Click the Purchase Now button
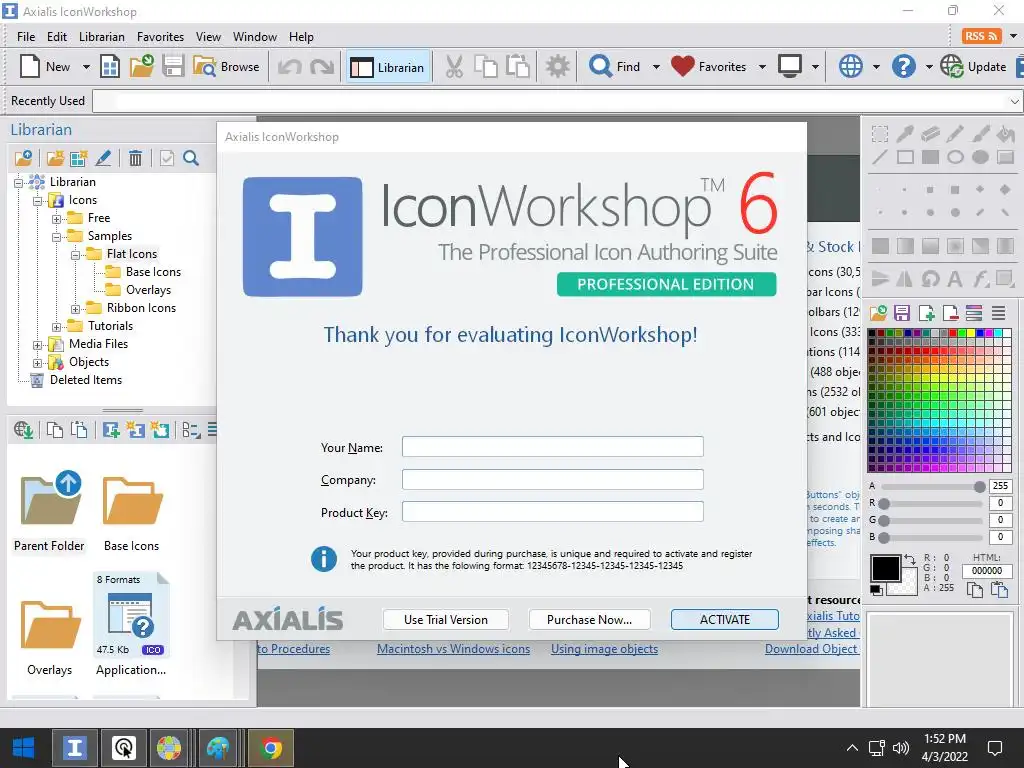This screenshot has width=1024, height=768. click(x=589, y=620)
